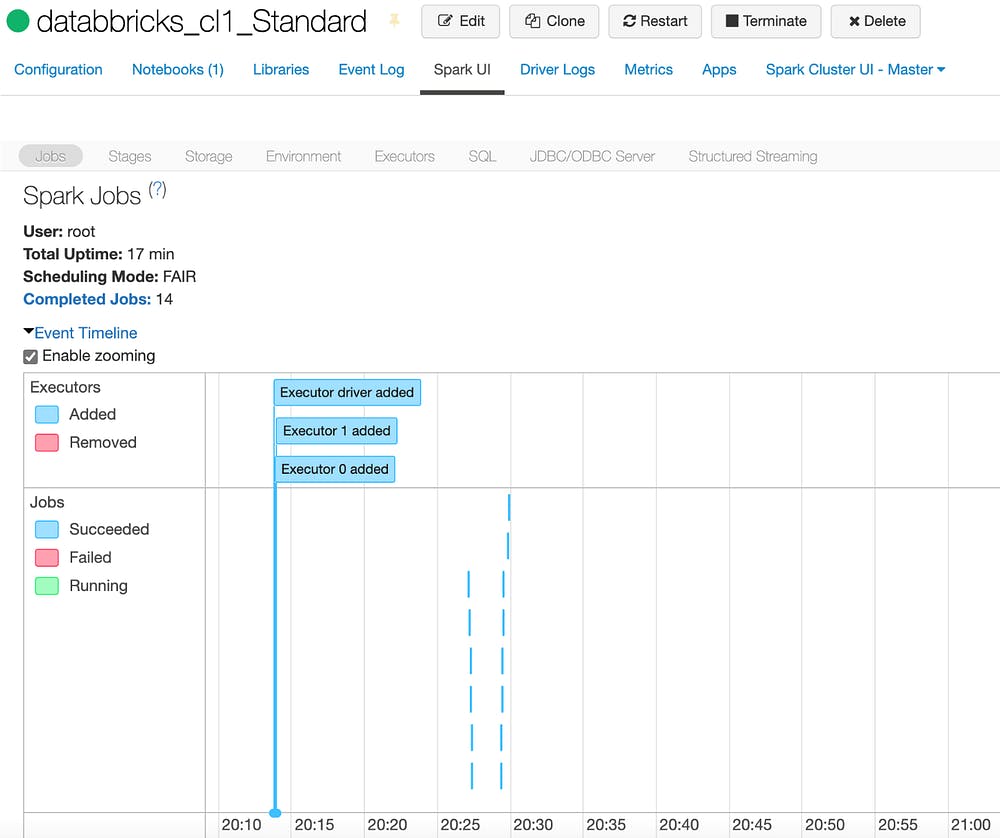1000x838 pixels.
Task: Expand the Spark Cluster UI - Master dropdown
Action: point(855,70)
